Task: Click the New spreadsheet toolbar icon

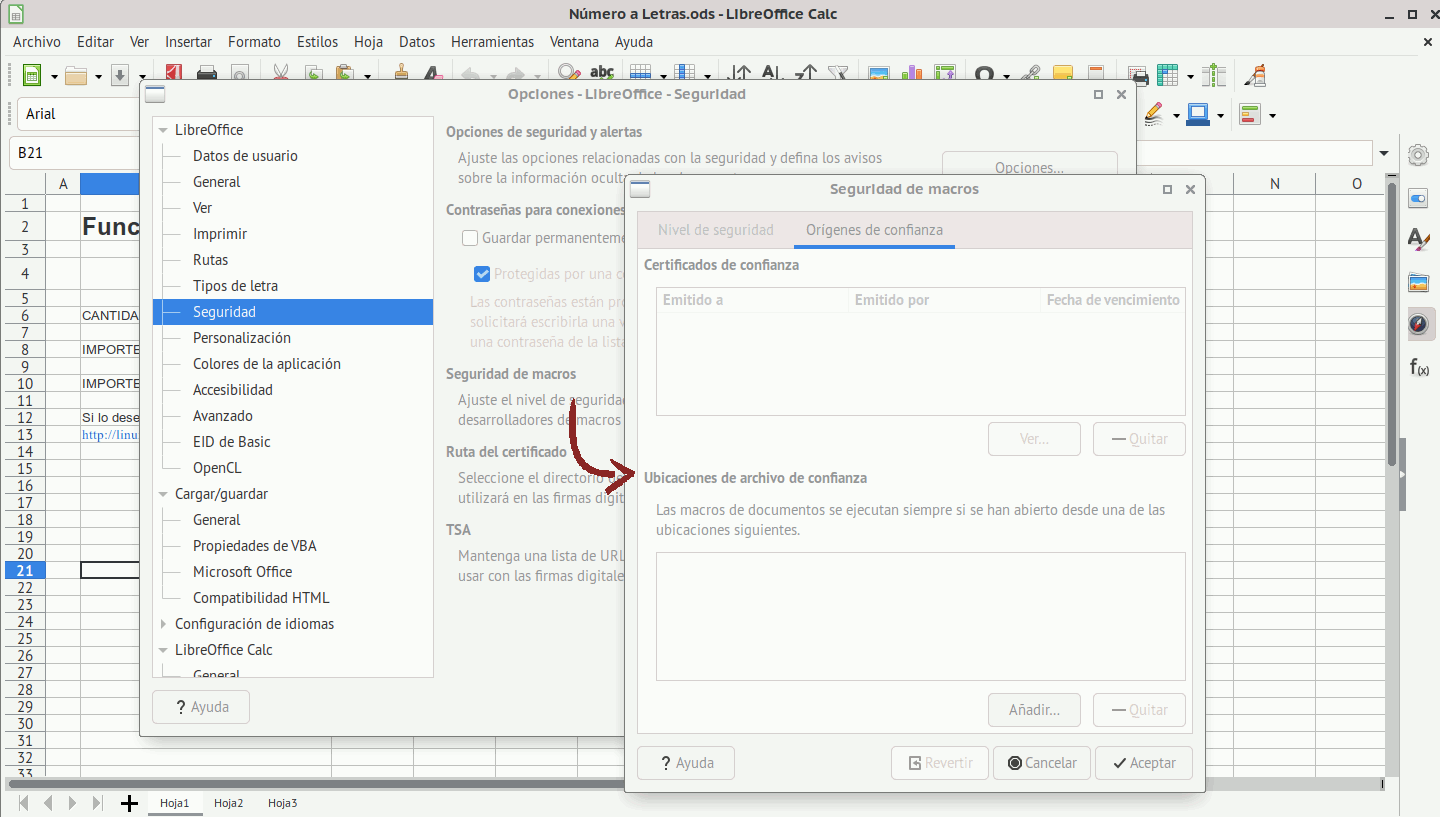Action: (x=31, y=76)
